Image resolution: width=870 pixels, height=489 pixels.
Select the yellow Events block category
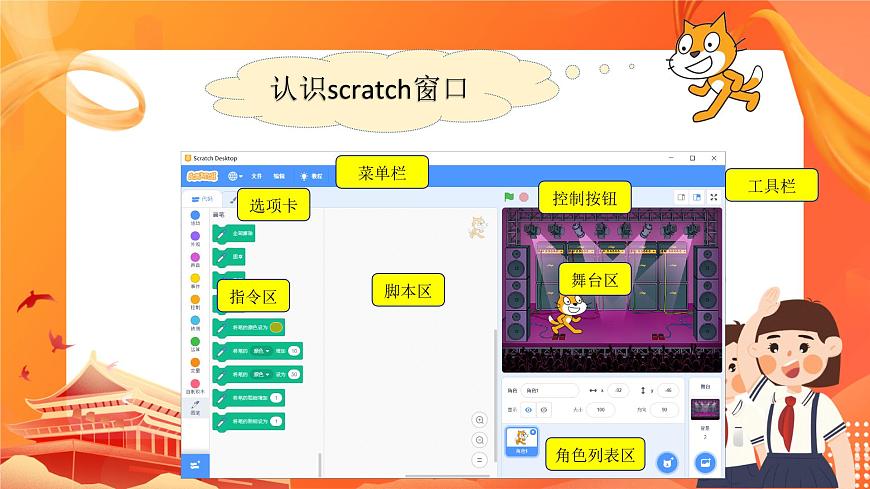click(x=195, y=280)
